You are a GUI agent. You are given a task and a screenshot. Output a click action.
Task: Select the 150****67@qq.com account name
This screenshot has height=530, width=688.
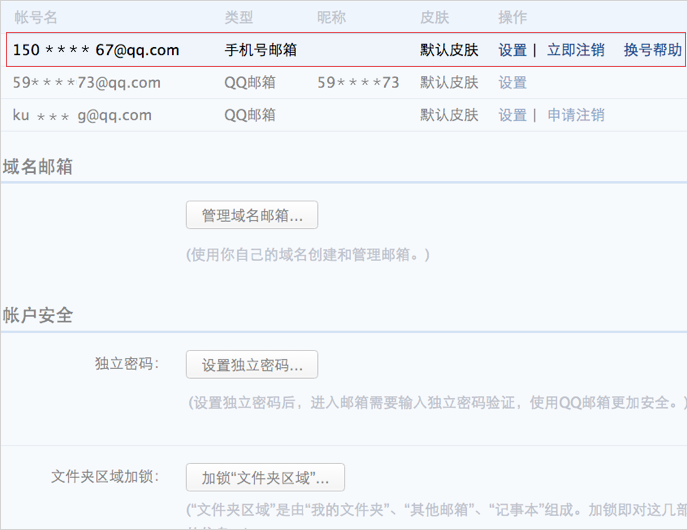point(96,50)
